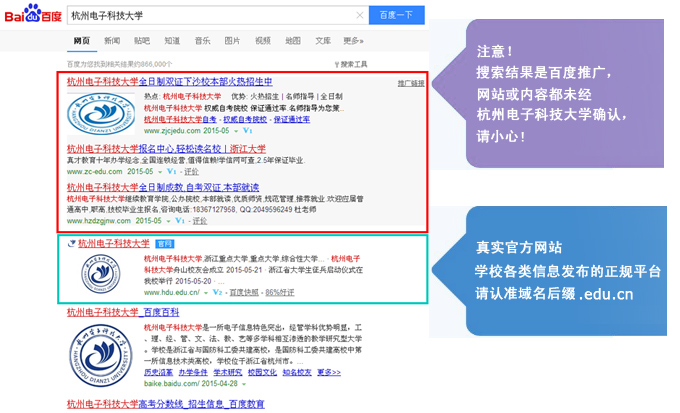The image size is (680, 413).
Task: Open the 杭州电子科技大学_百度百科 result
Action: 123,312
